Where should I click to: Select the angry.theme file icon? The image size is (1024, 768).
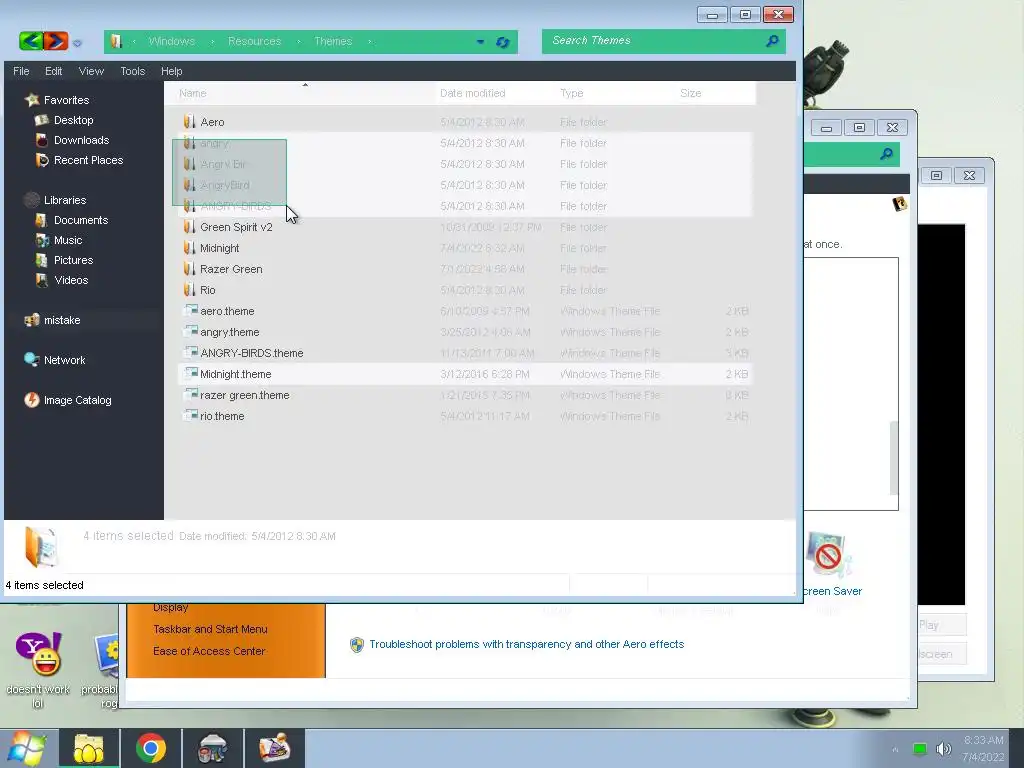[190, 332]
